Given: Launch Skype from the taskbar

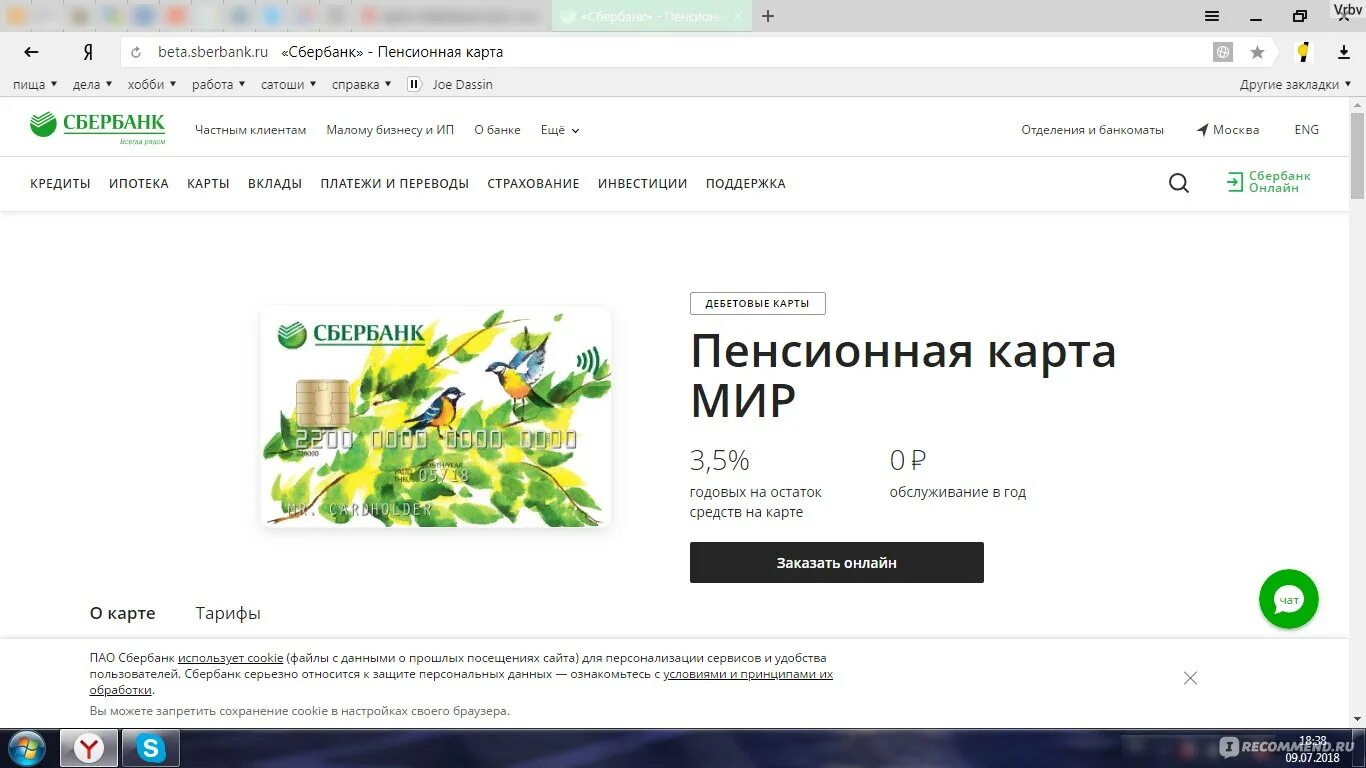Looking at the screenshot, I should tap(151, 748).
